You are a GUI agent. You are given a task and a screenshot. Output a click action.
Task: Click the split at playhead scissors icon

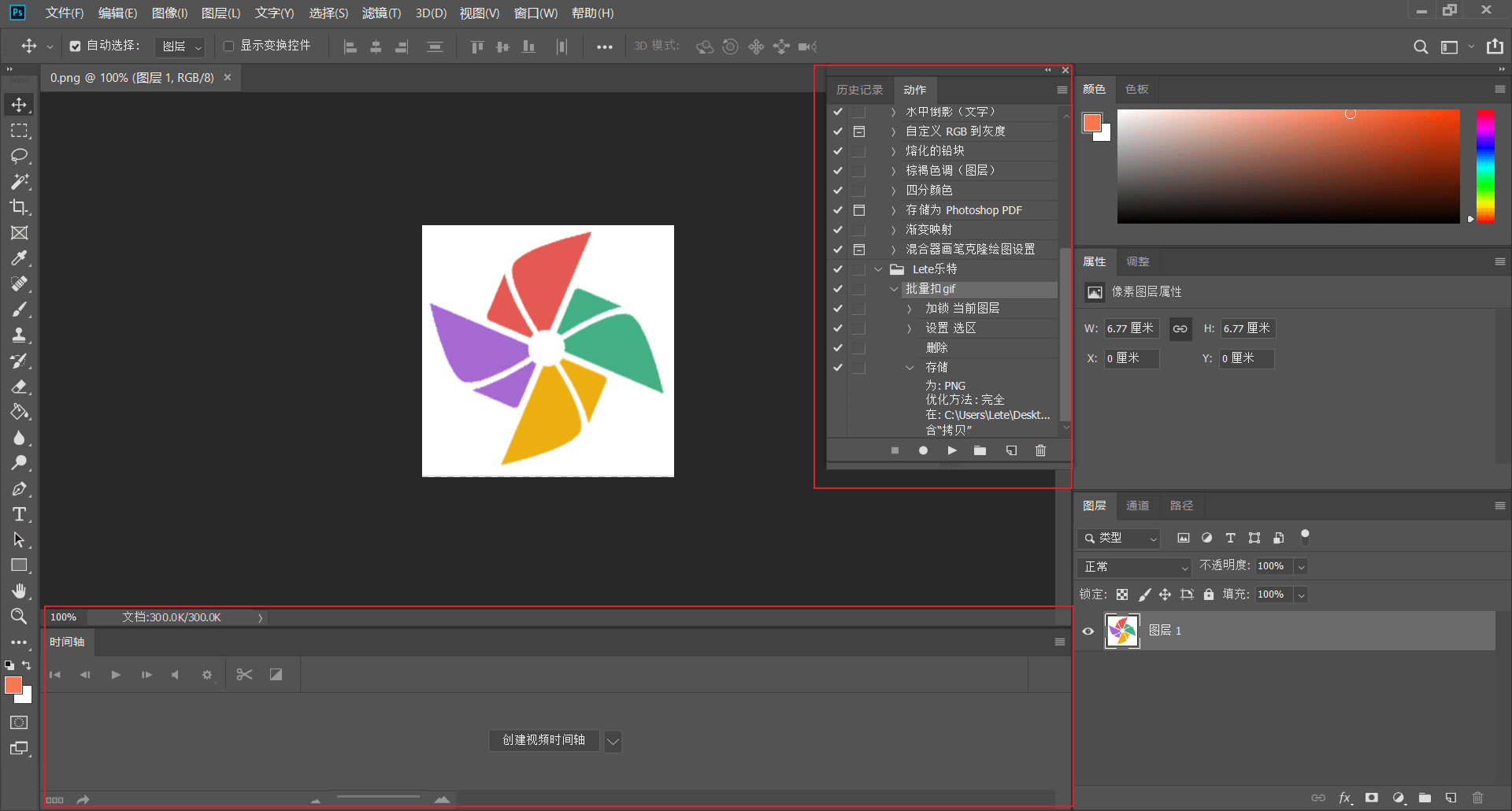coord(244,675)
